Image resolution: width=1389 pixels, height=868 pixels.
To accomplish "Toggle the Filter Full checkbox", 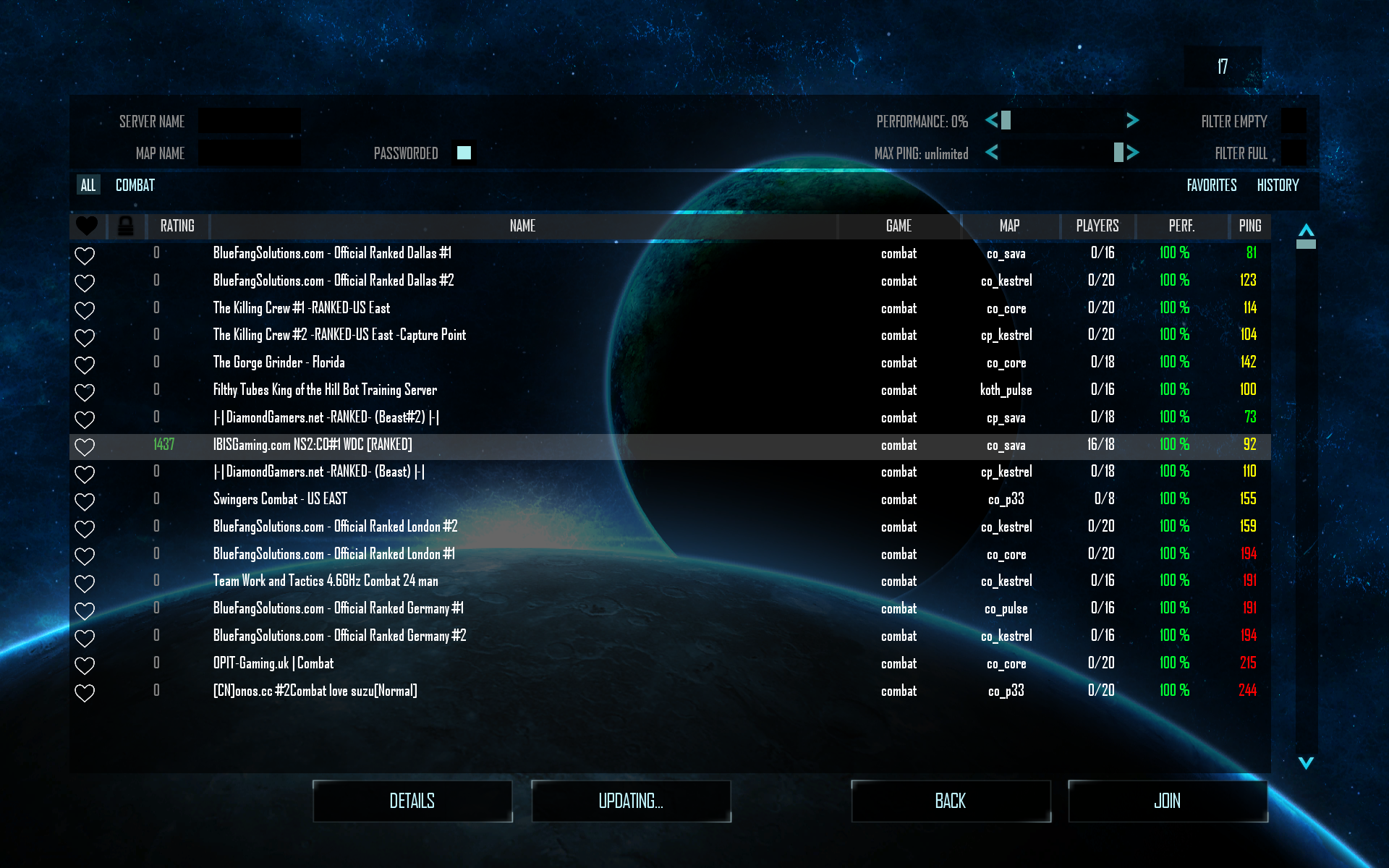I will pyautogui.click(x=1294, y=153).
